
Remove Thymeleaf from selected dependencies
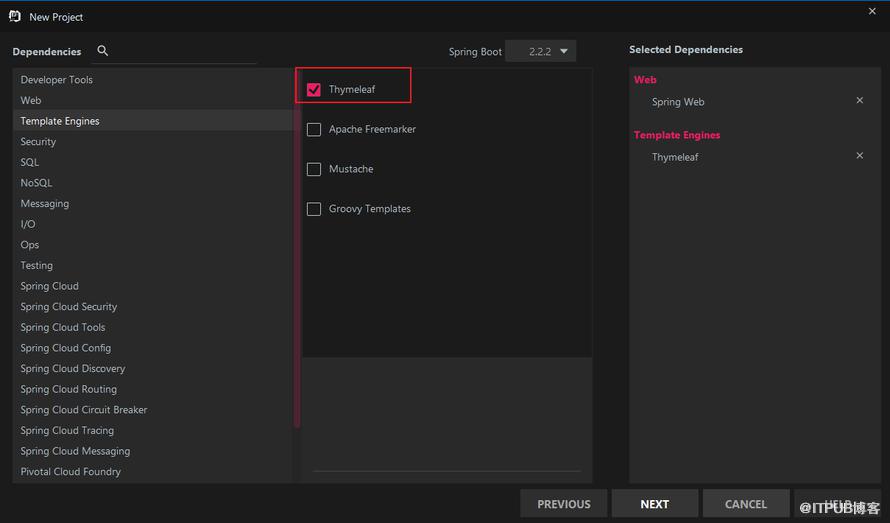pyautogui.click(x=859, y=156)
